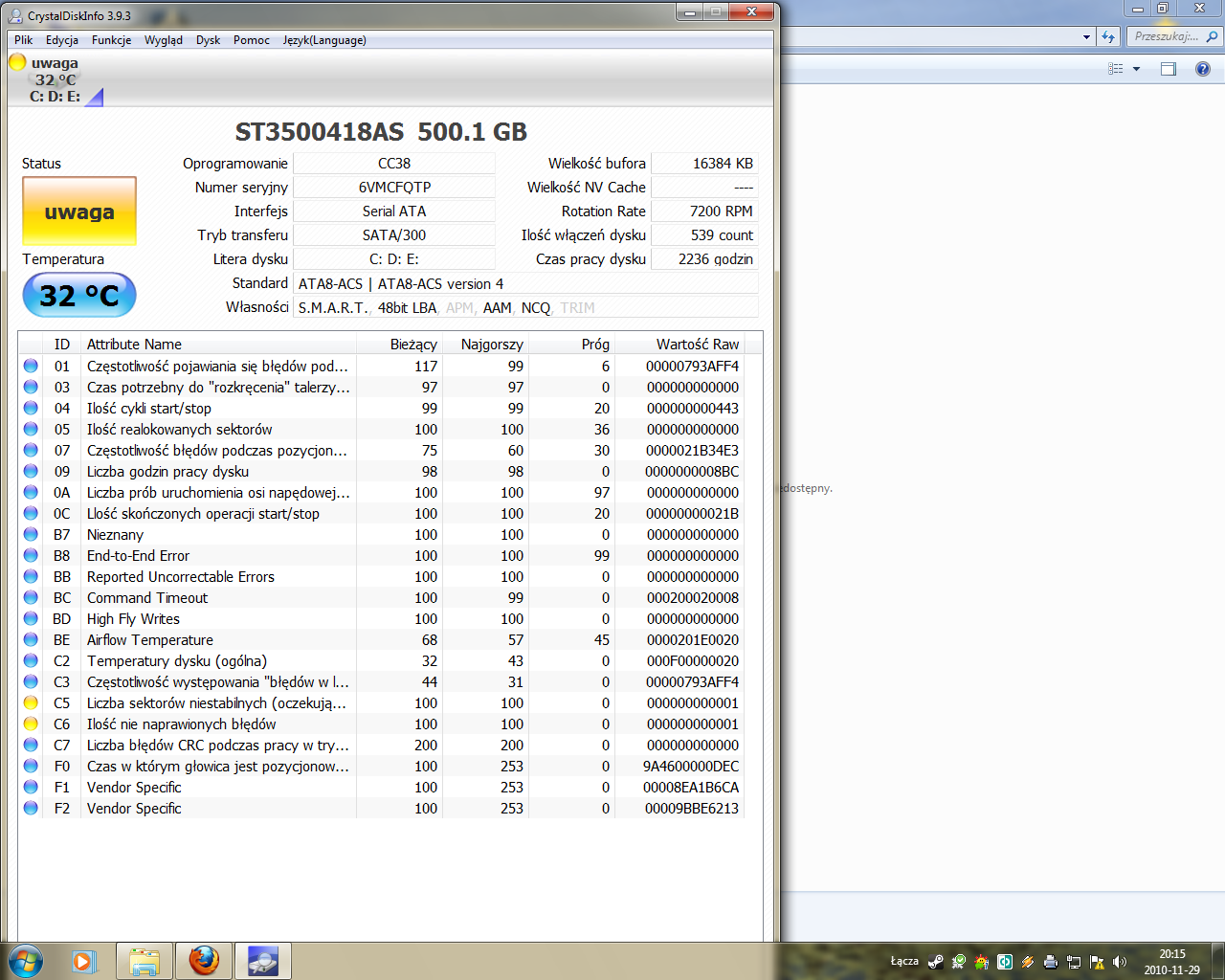Open the Wygląd menu
The image size is (1225, 980).
164,40
